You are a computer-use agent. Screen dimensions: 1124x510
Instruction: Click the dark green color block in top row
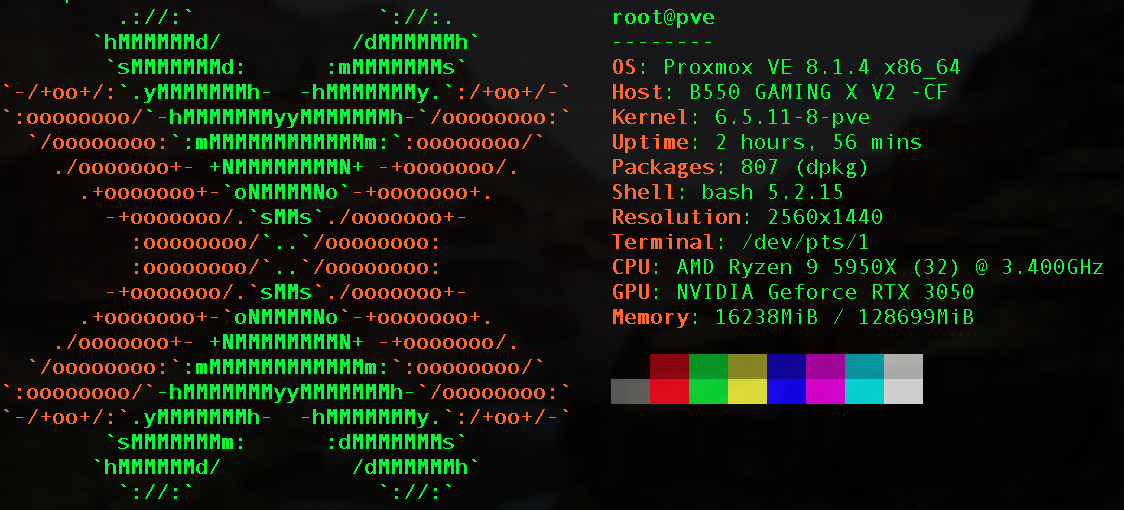click(x=708, y=366)
